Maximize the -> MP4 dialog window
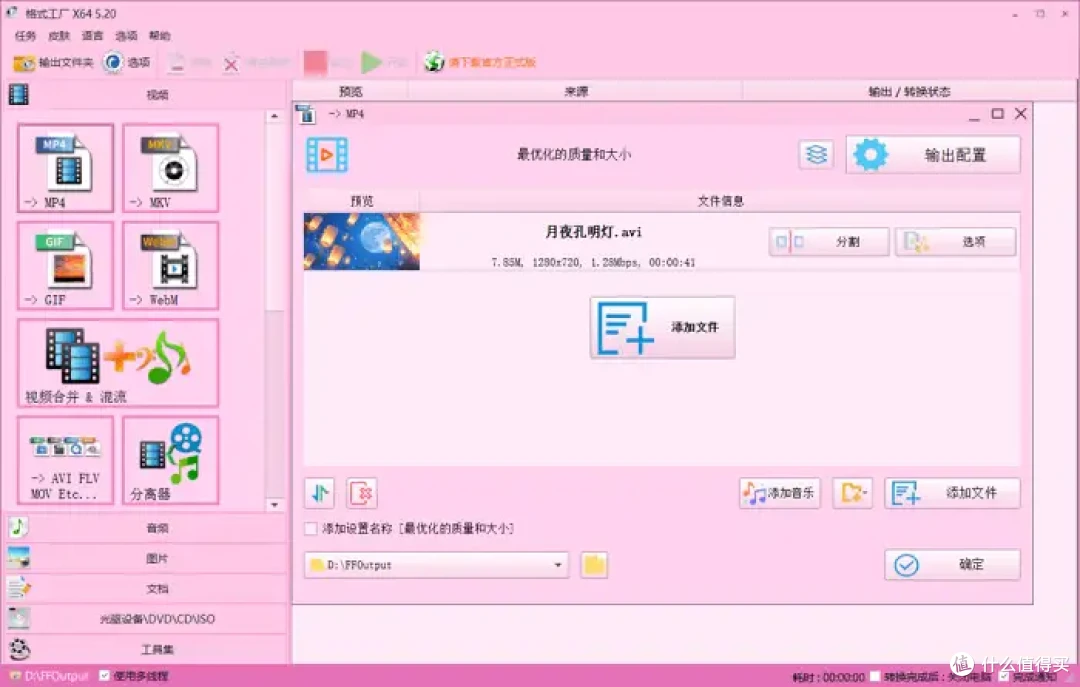 click(997, 114)
